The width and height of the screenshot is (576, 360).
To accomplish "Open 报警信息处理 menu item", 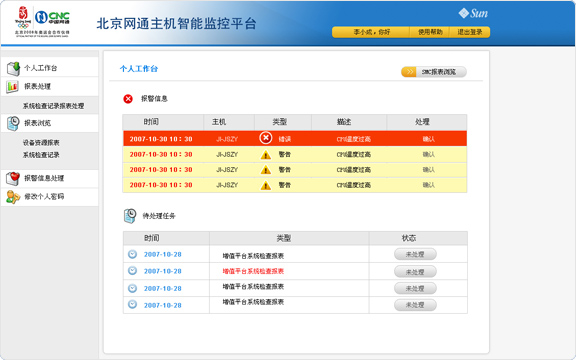I will [44, 178].
